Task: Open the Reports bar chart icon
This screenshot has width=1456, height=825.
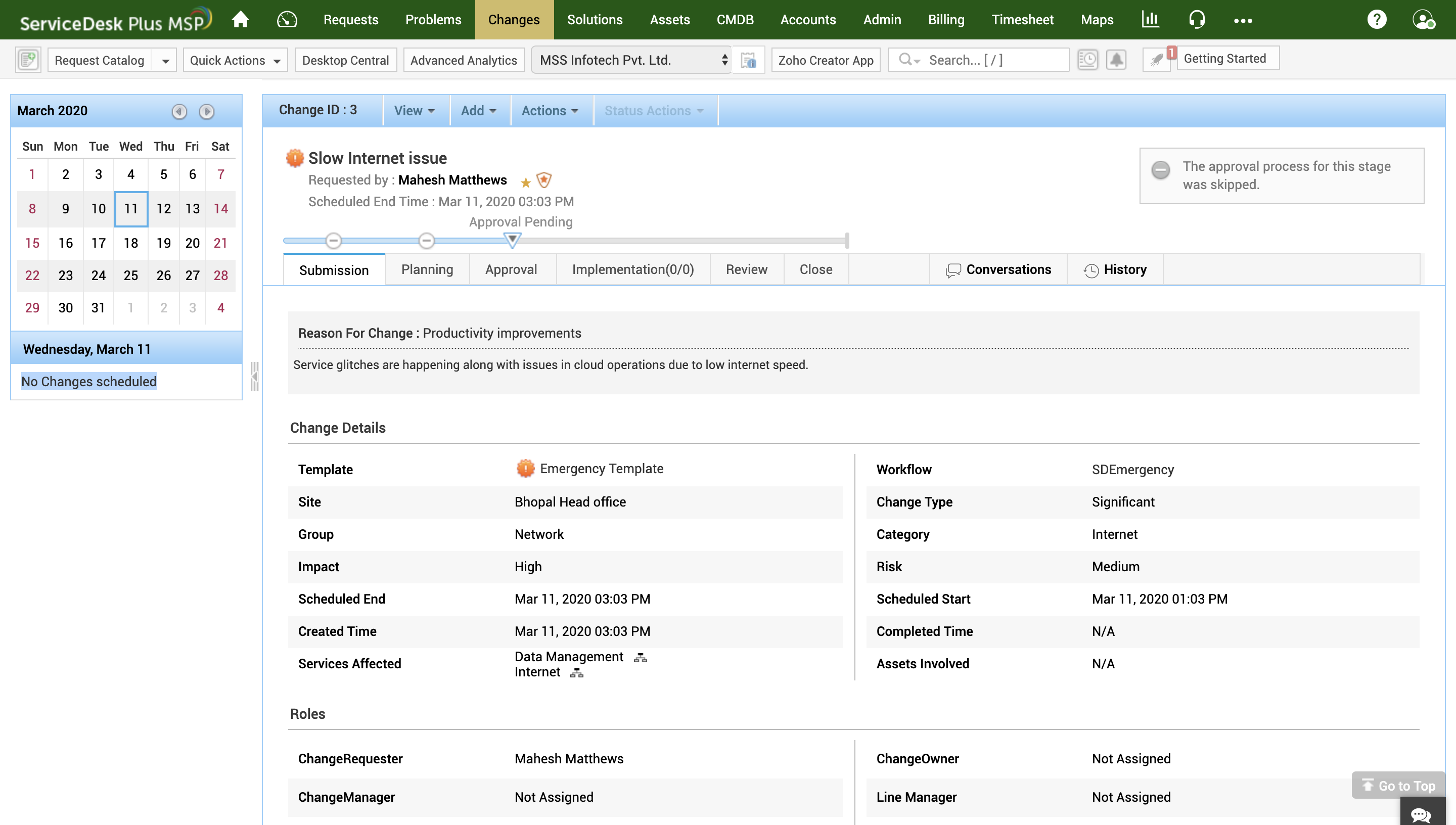Action: [x=1150, y=19]
